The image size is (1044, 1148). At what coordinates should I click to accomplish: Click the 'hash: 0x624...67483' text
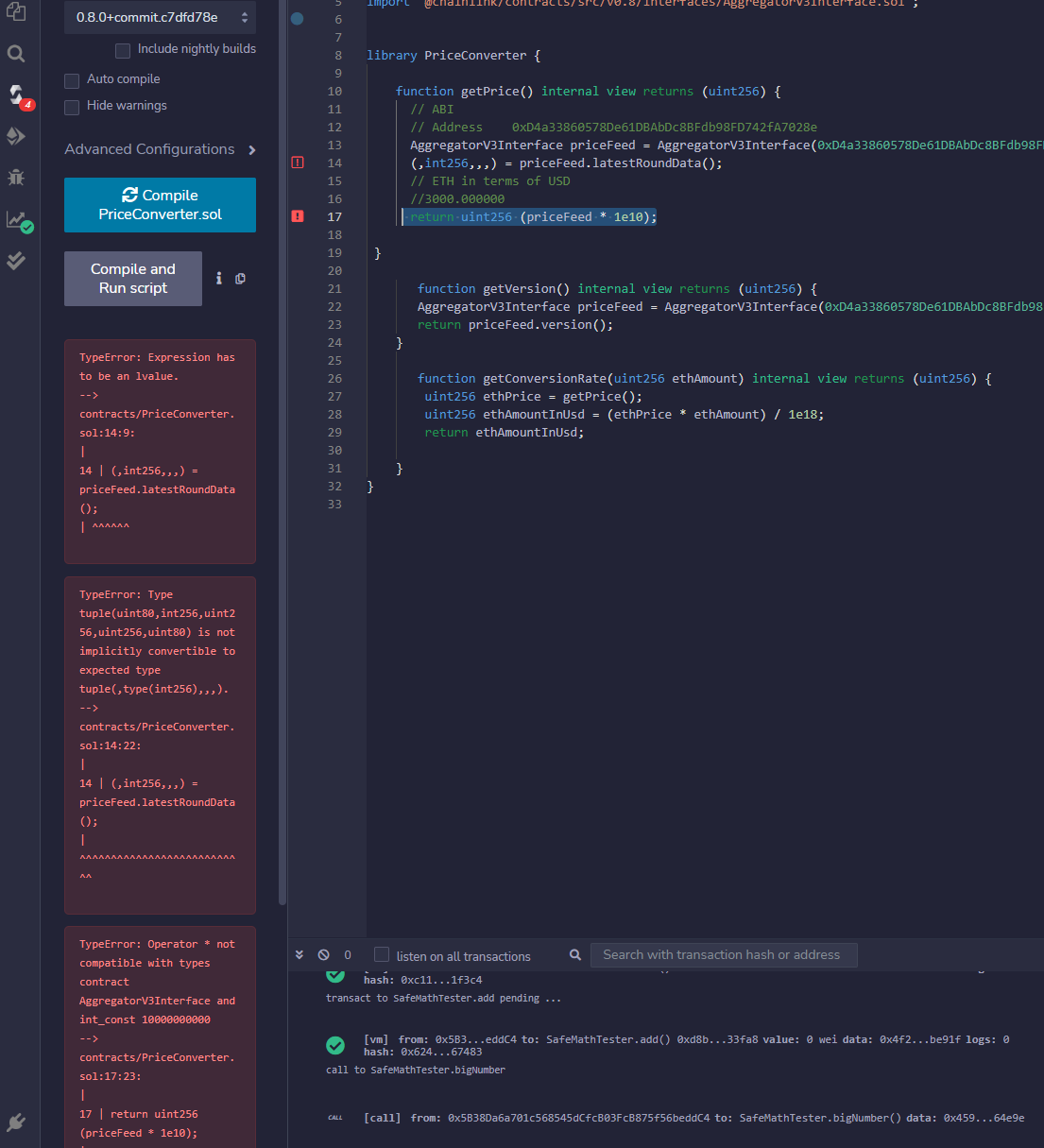pyautogui.click(x=422, y=1052)
